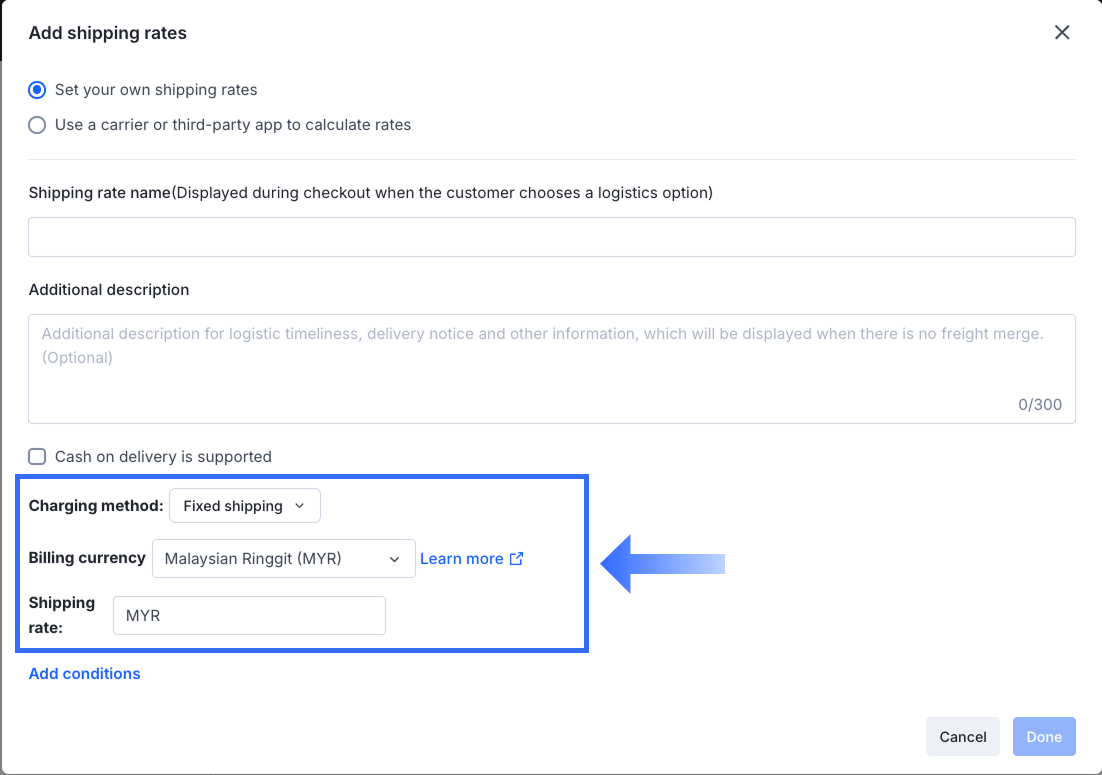This screenshot has width=1102, height=775.
Task: Click the 'Set your own shipping rates' label text
Action: (x=156, y=90)
